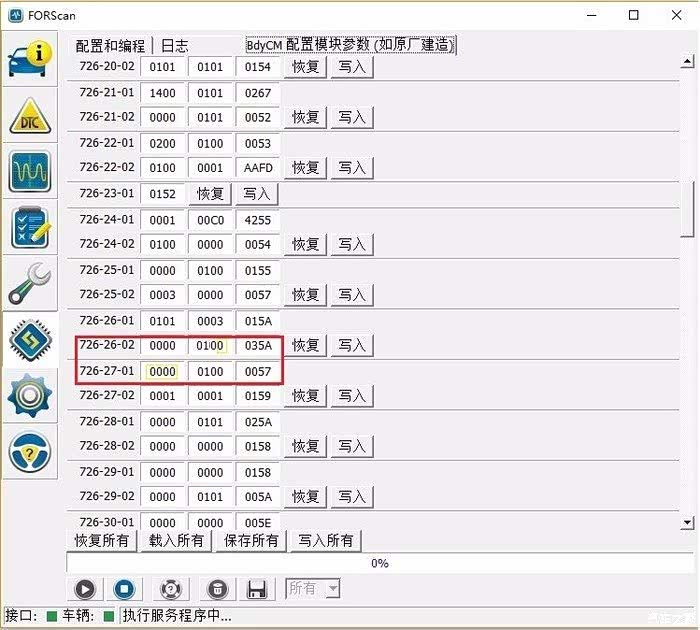Click 恢复所有 button
Screen dimensions: 700x630
pos(102,540)
